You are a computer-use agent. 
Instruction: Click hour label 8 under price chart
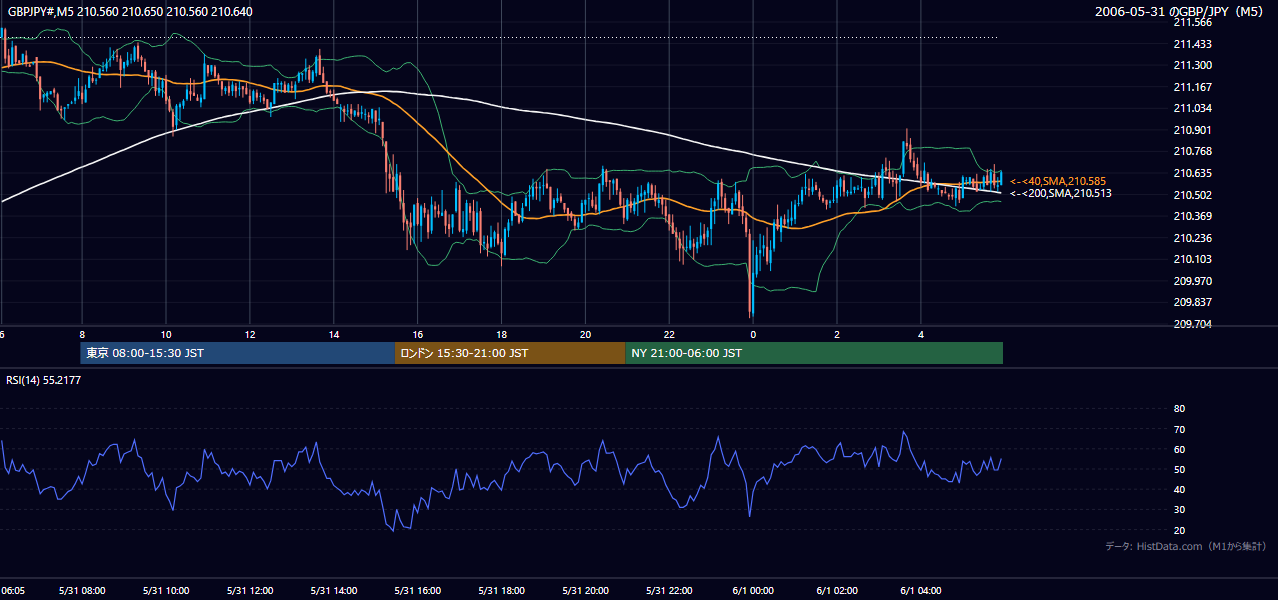point(82,335)
